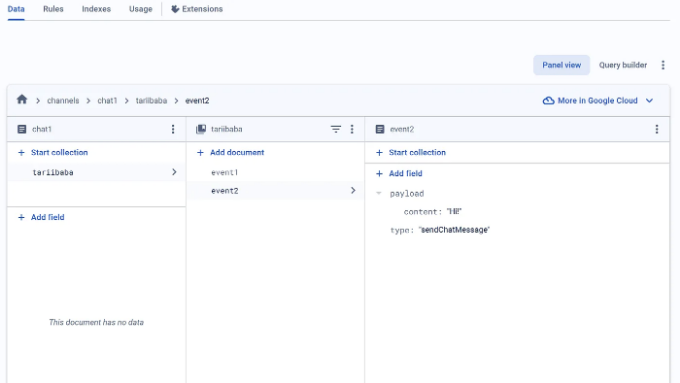Switch to Query builder
The width and height of the screenshot is (680, 383).
pyautogui.click(x=623, y=65)
